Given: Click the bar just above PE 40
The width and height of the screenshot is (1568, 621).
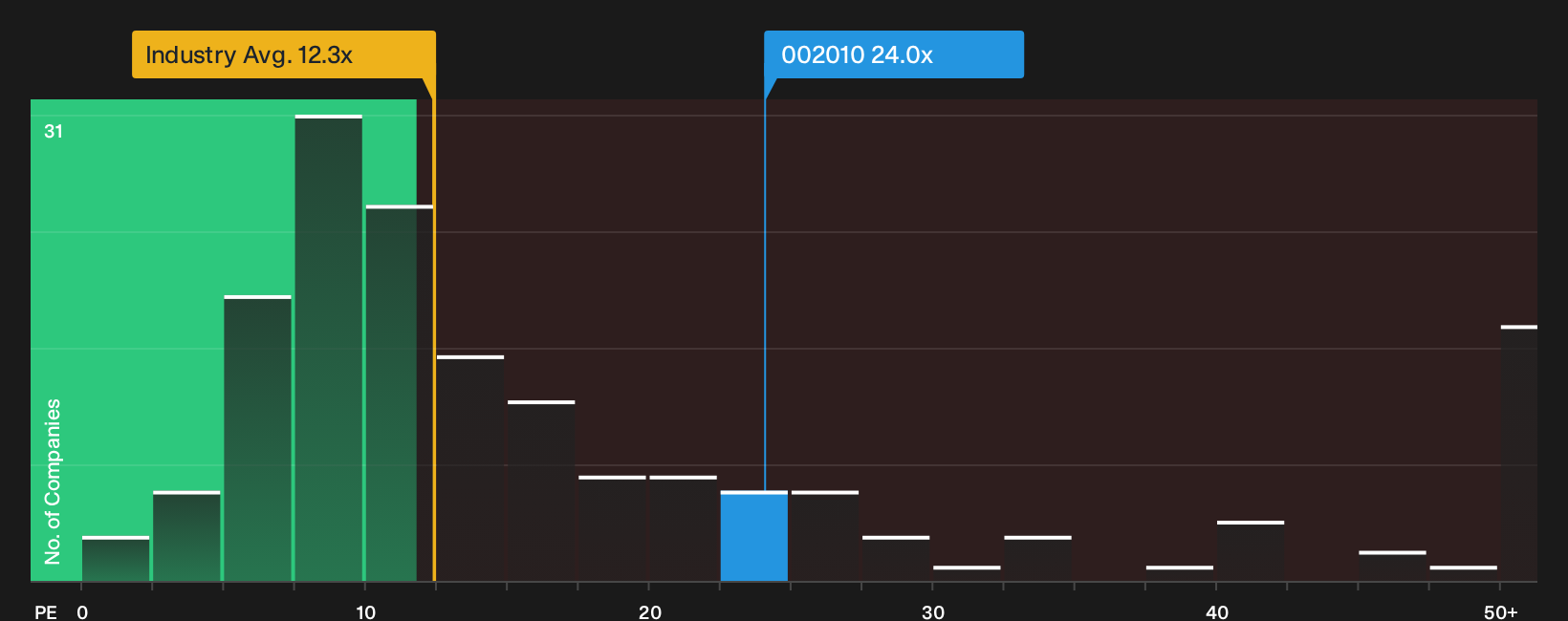Looking at the screenshot, I should click(1251, 551).
